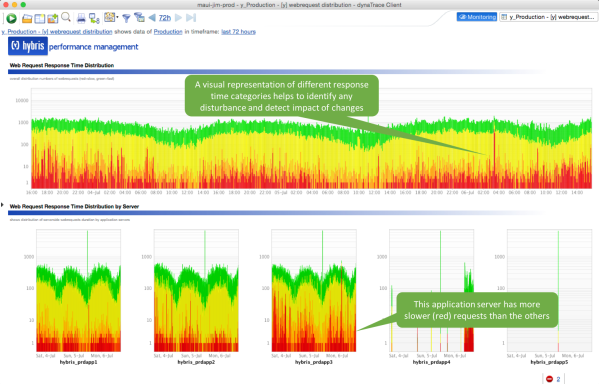Open dashboard using the folder icon
The width and height of the screenshot is (599, 384).
coord(27,18)
